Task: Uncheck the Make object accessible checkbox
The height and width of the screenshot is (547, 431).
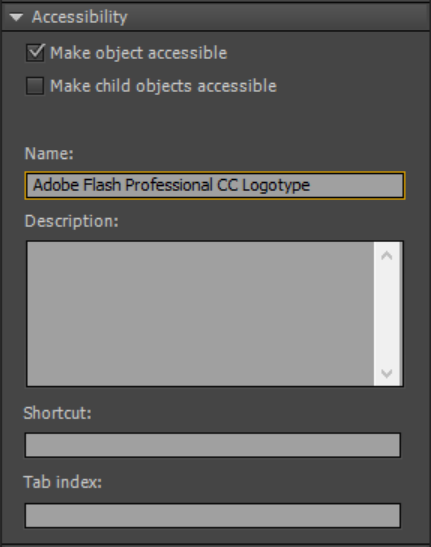Action: tap(35, 53)
